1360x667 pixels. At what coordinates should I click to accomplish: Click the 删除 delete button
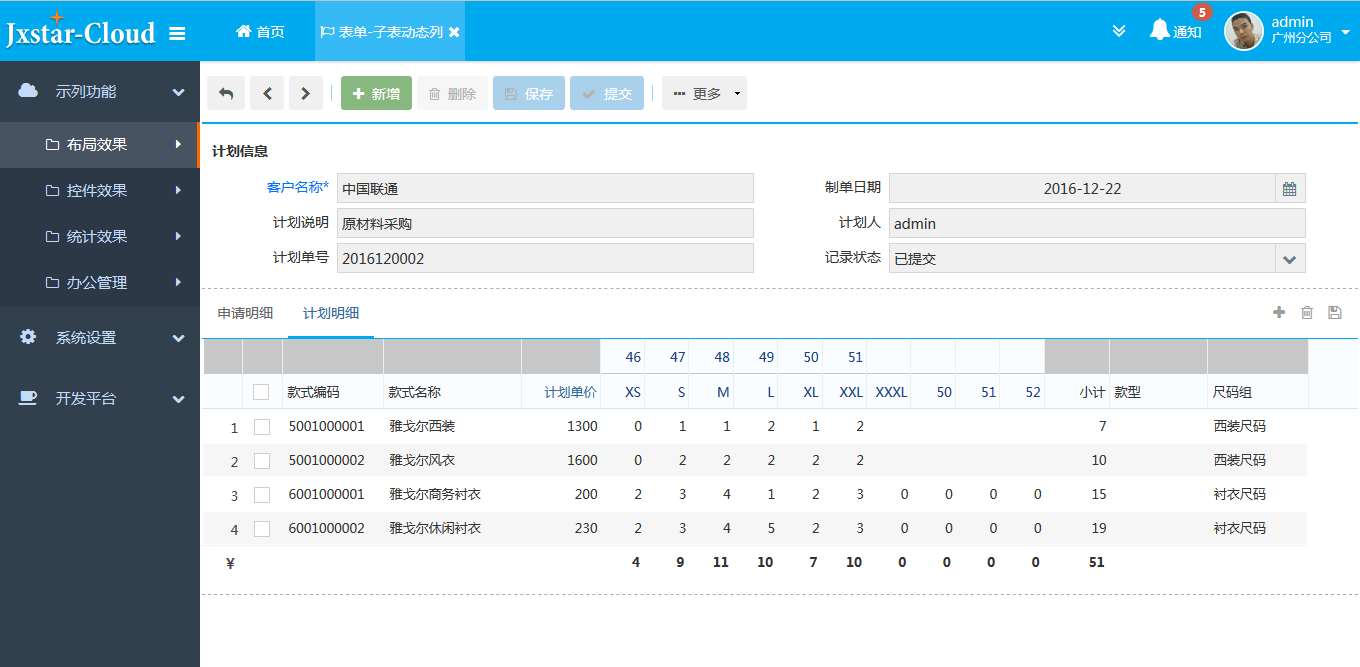click(452, 93)
